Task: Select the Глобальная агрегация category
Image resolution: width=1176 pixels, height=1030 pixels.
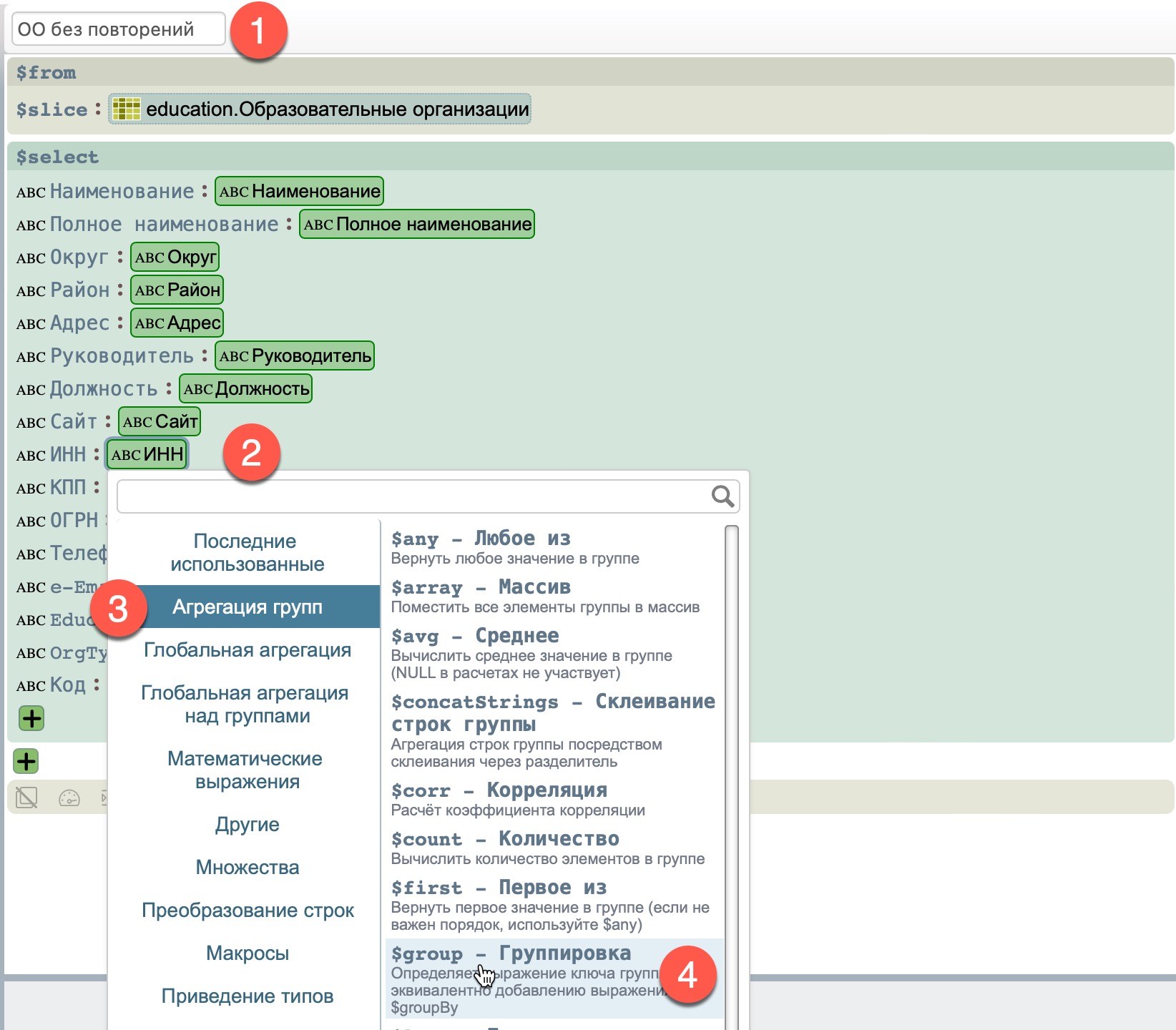Action: pos(247,650)
